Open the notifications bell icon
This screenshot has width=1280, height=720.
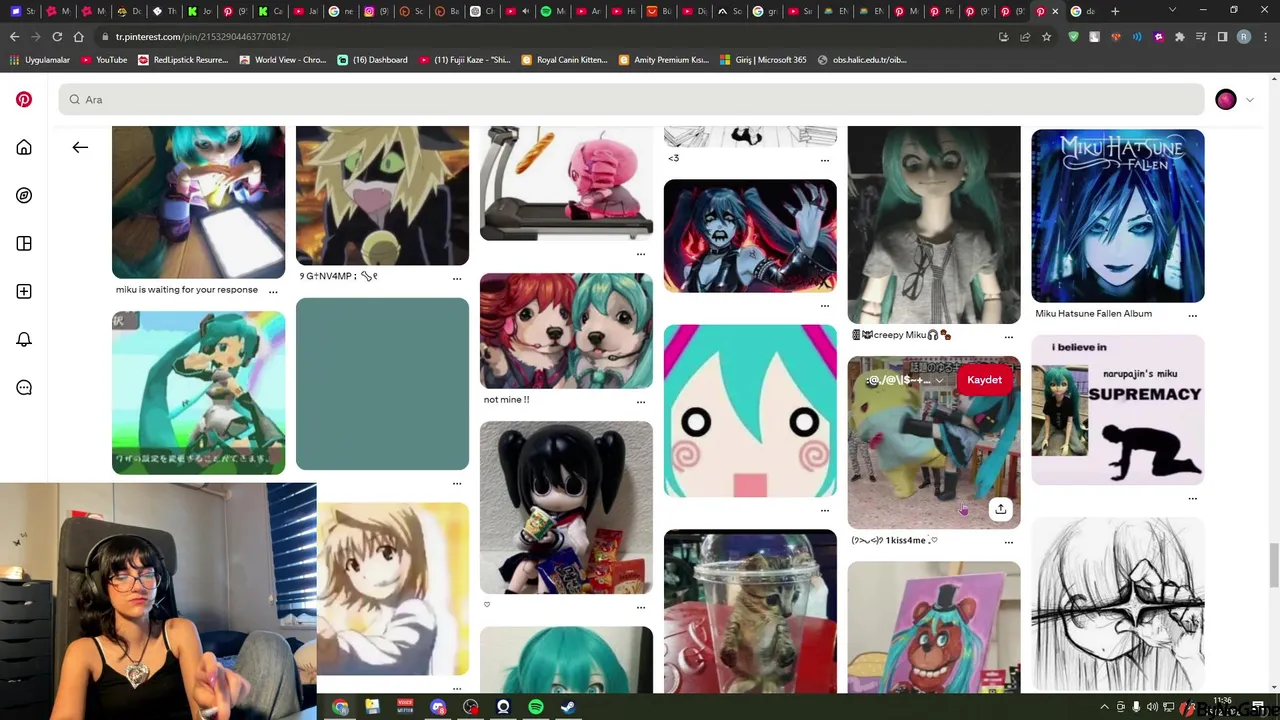[24, 339]
